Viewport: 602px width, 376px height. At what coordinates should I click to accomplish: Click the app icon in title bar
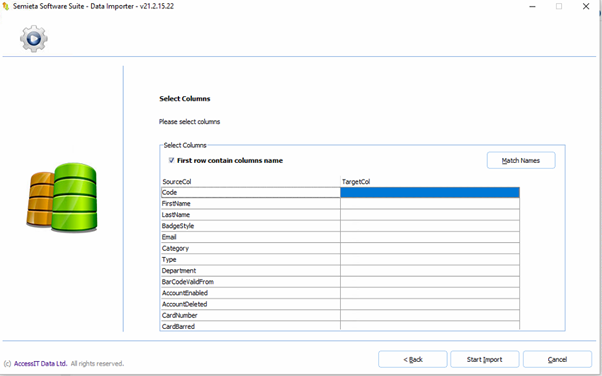[5, 7]
